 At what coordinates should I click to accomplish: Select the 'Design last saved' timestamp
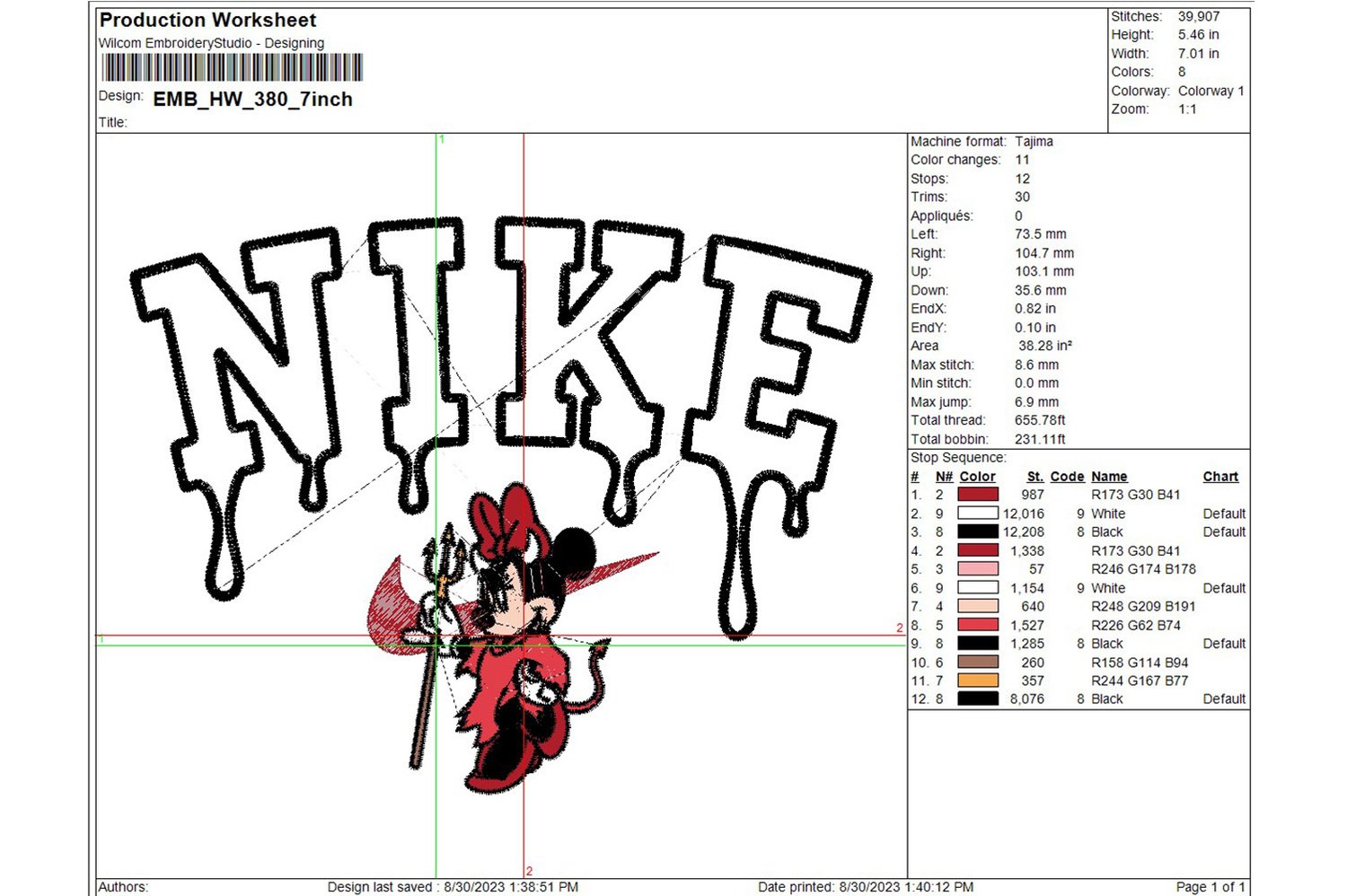453,887
